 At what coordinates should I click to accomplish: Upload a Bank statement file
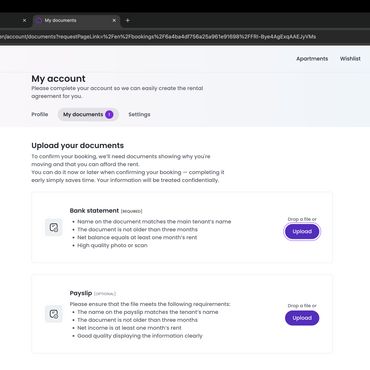tap(302, 231)
